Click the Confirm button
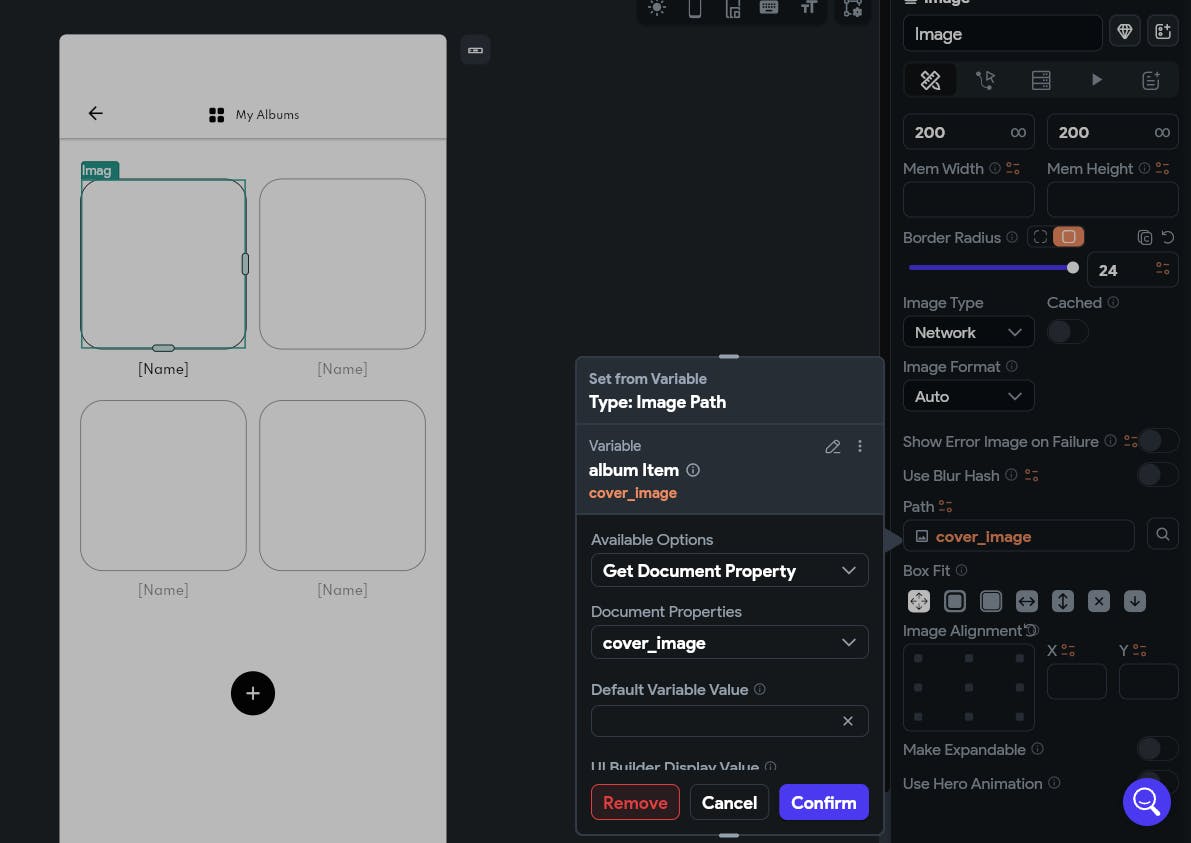The width and height of the screenshot is (1191, 843). click(x=823, y=803)
